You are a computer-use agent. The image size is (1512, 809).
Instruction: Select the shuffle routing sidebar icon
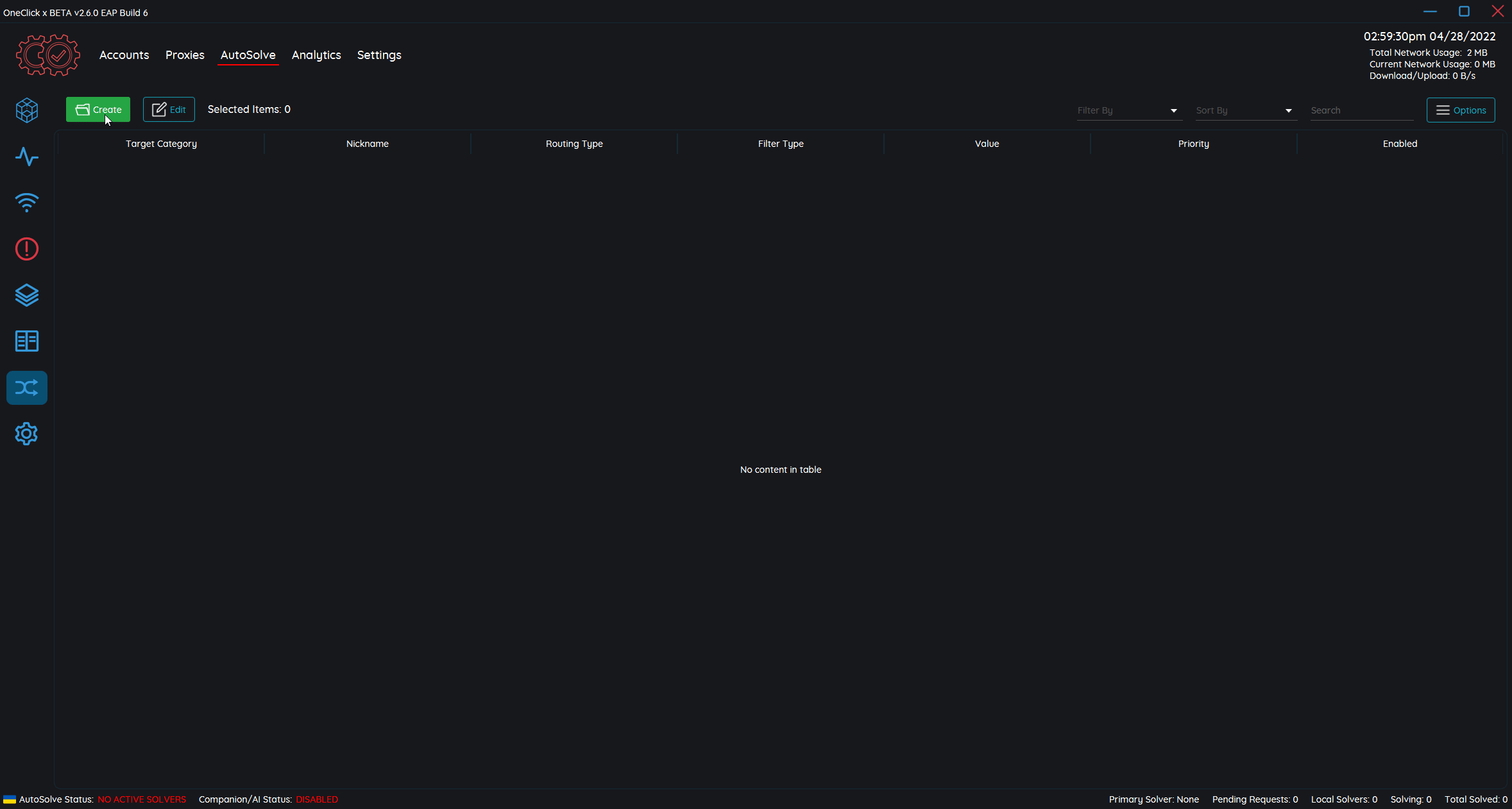point(27,387)
